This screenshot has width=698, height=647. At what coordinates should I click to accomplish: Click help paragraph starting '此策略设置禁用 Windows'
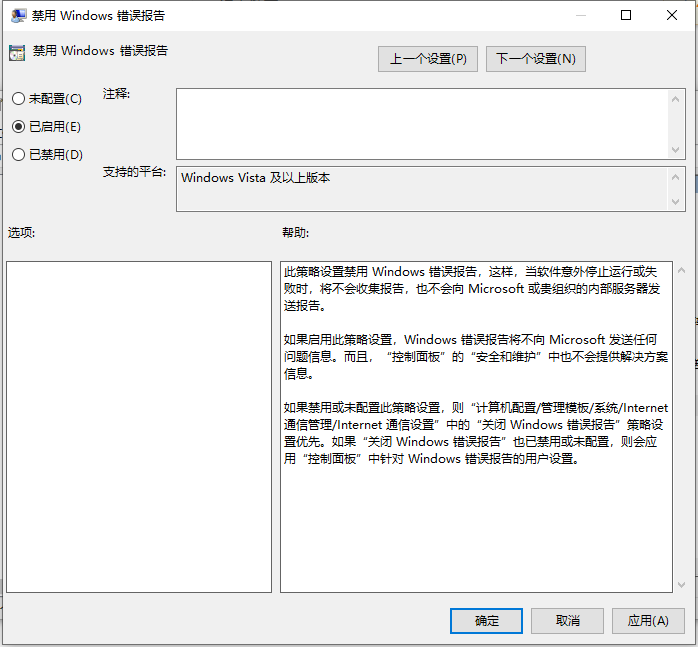coord(472,289)
